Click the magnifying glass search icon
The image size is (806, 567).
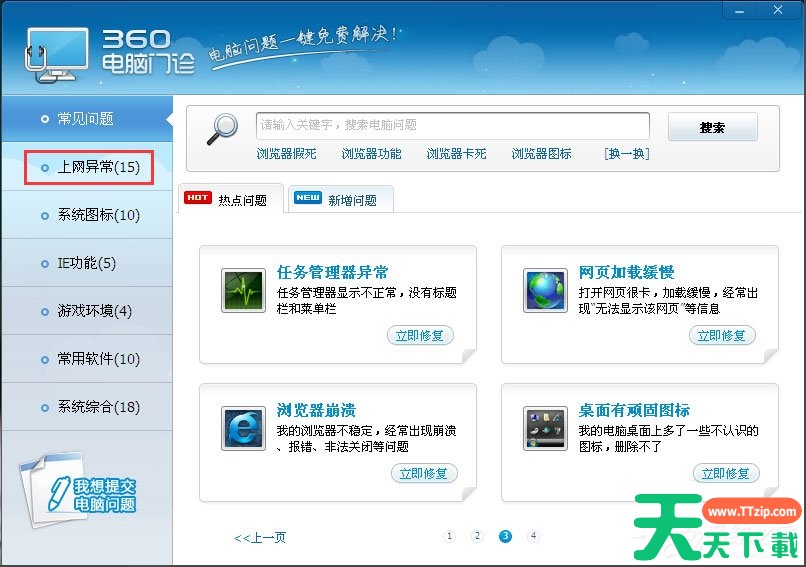pyautogui.click(x=223, y=129)
